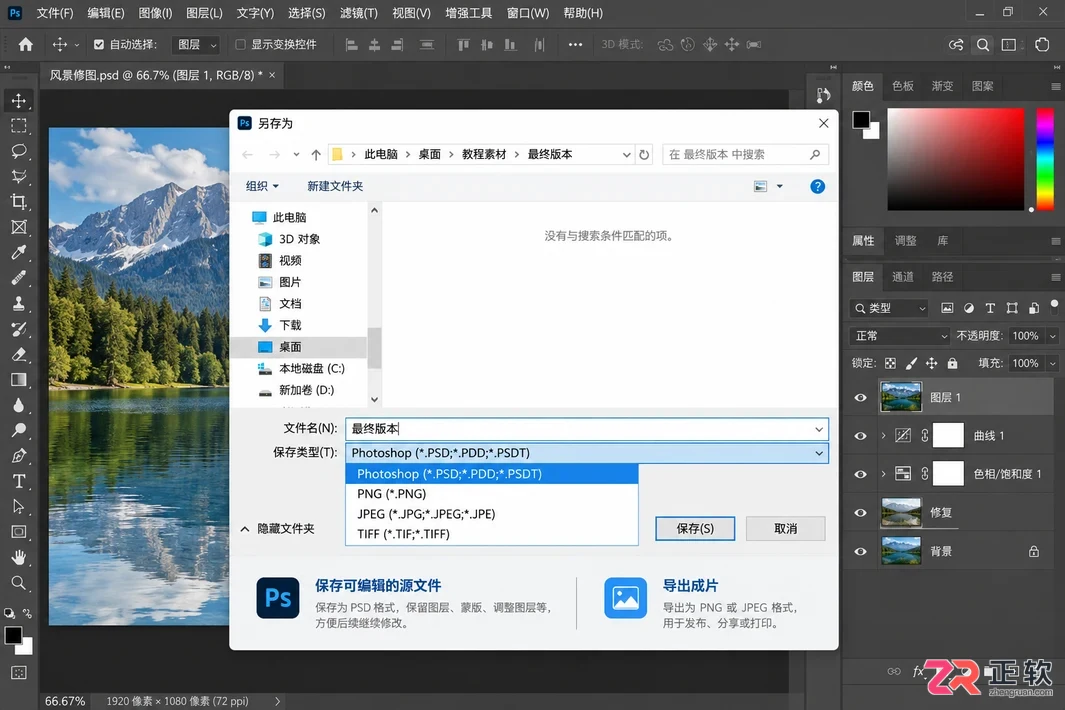Select the Horizontal Type tool

tap(18, 481)
